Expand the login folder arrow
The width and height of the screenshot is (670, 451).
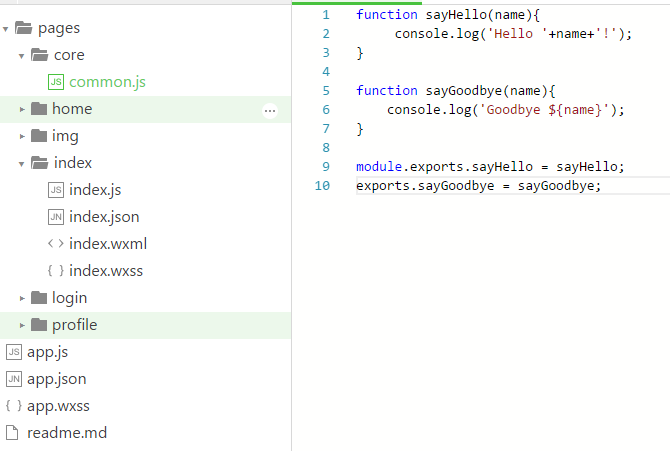[x=22, y=298]
